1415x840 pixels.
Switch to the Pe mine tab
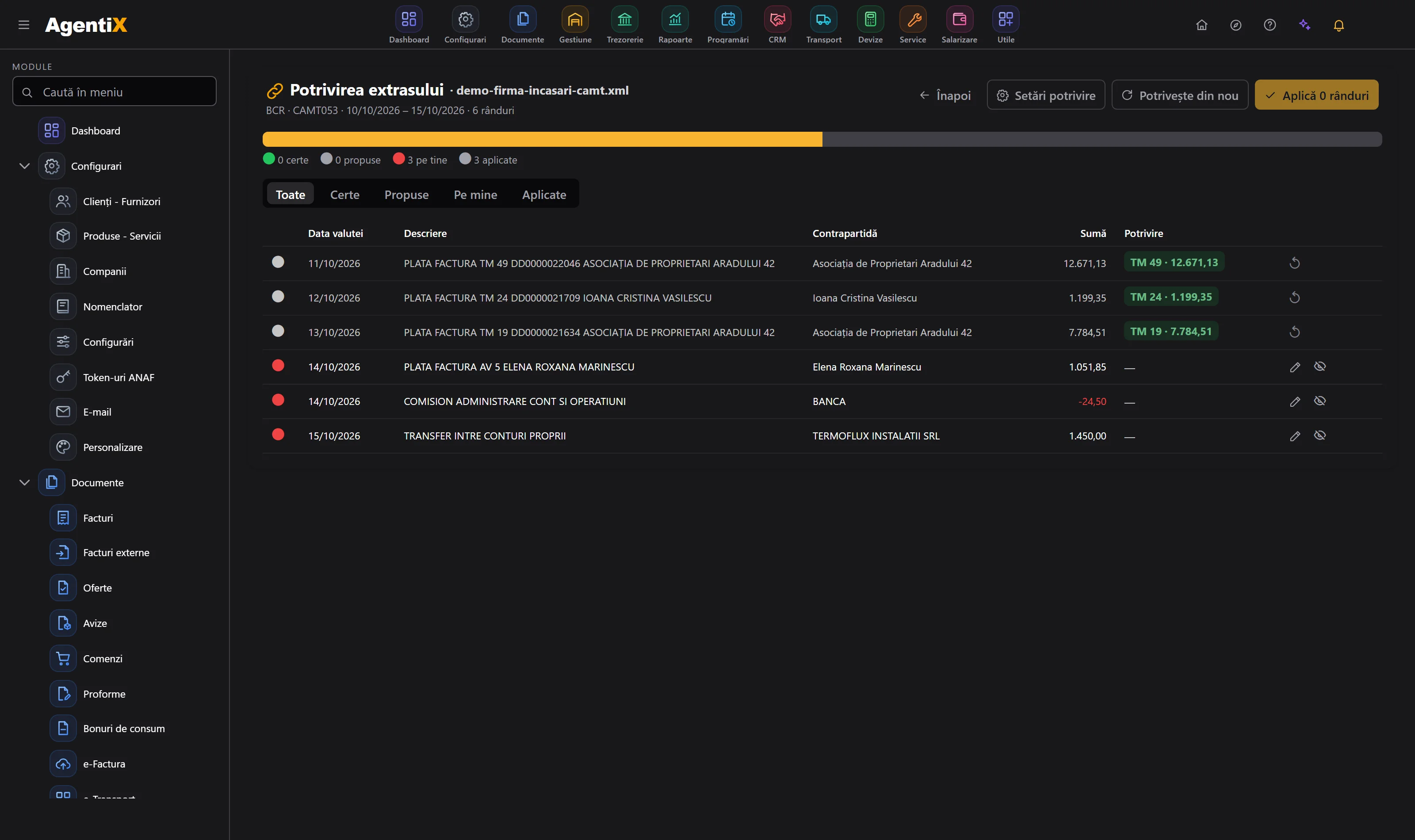pyautogui.click(x=475, y=194)
